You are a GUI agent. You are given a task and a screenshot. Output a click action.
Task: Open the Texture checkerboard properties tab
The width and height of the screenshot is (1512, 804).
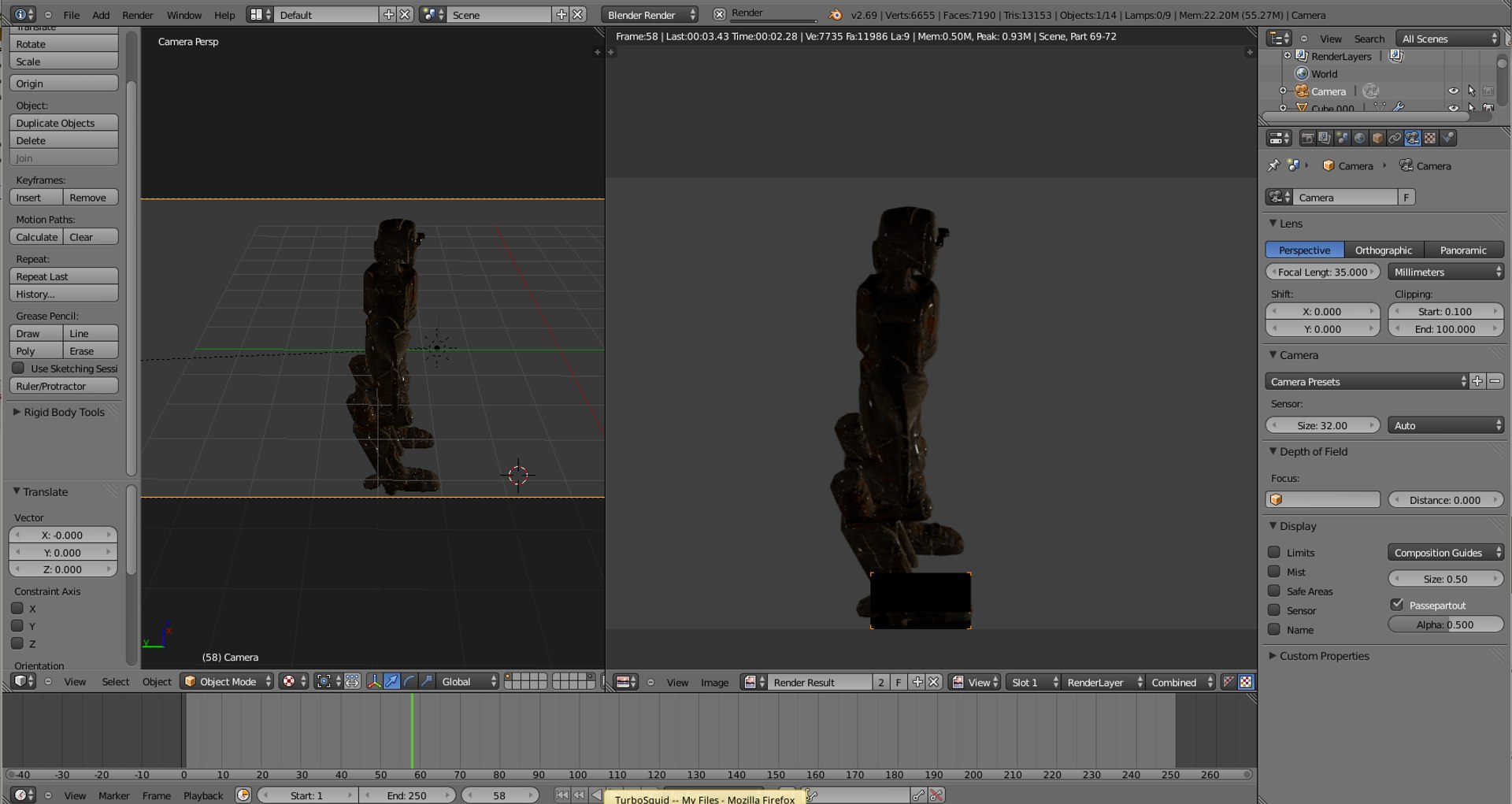(x=1430, y=138)
